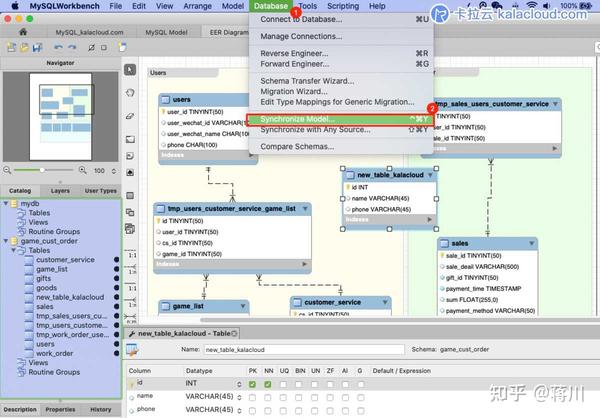Select Compare Schemas menu entry
This screenshot has height=418, width=600.
(x=341, y=147)
